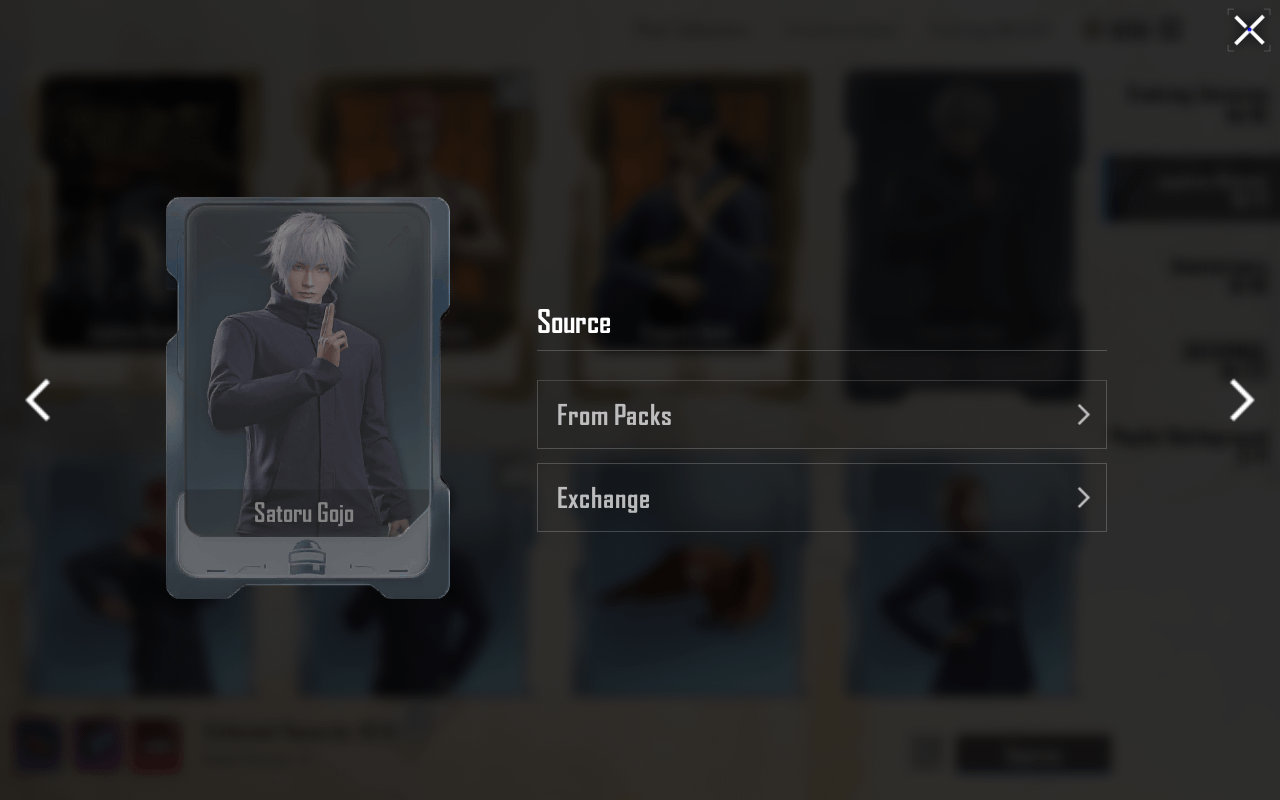The width and height of the screenshot is (1280, 800).
Task: Close the card source overlay
Action: click(1249, 30)
